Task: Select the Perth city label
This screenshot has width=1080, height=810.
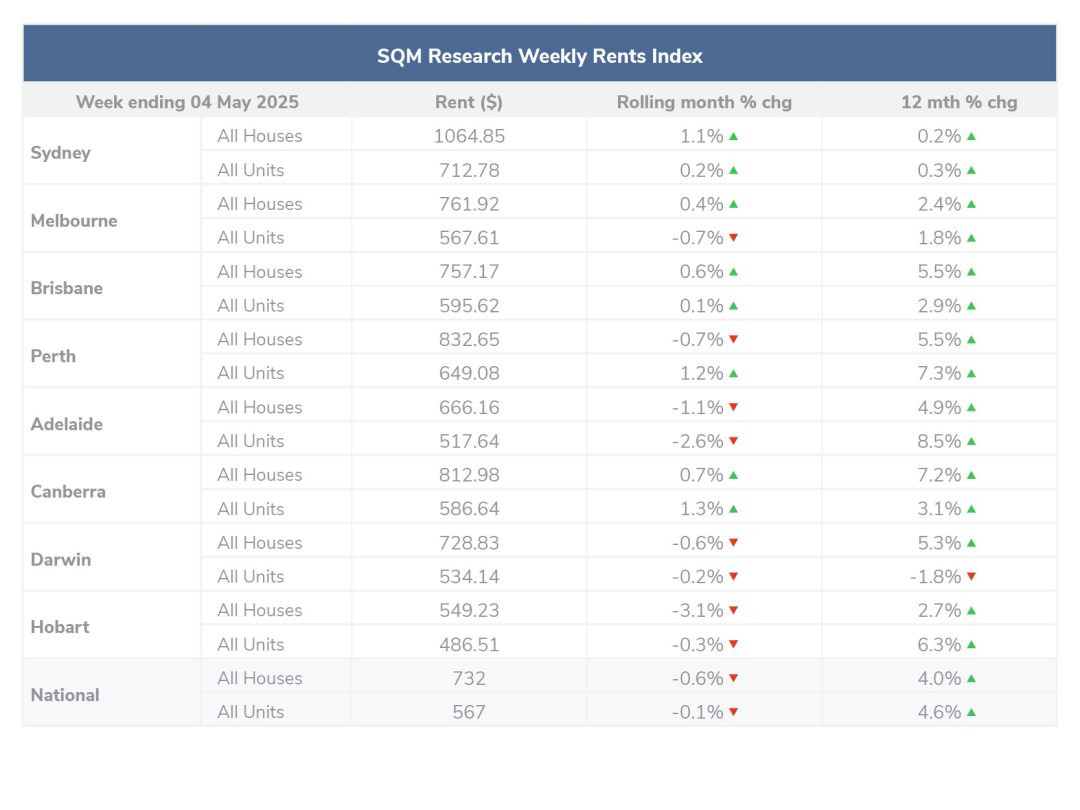Action: (53, 356)
